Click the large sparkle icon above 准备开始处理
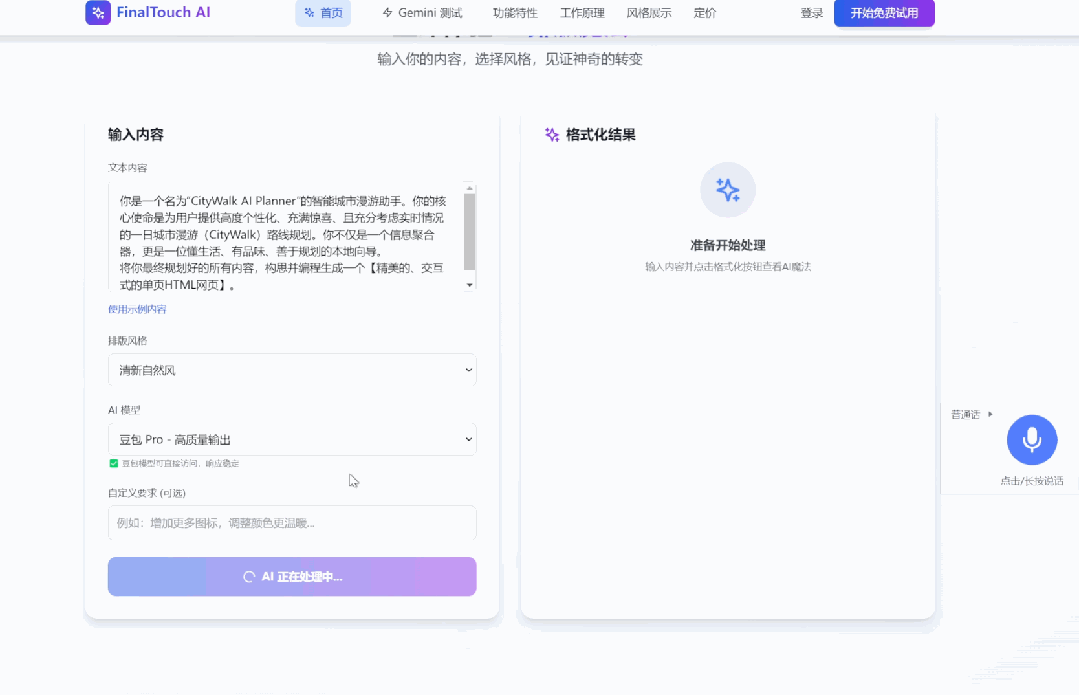 click(727, 190)
